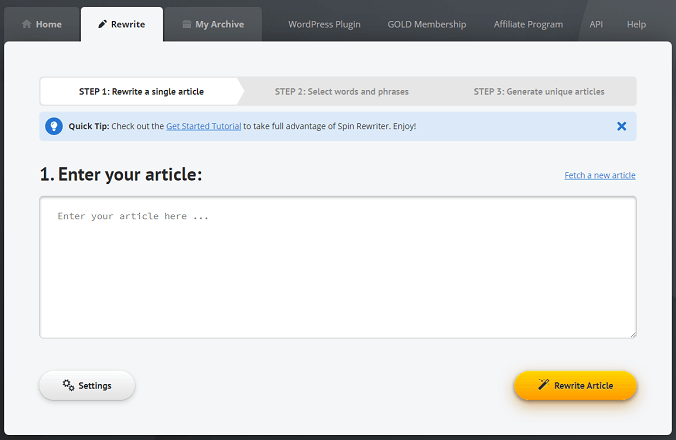The width and height of the screenshot is (676, 440).
Task: Go to the Home tab
Action: (x=42, y=24)
